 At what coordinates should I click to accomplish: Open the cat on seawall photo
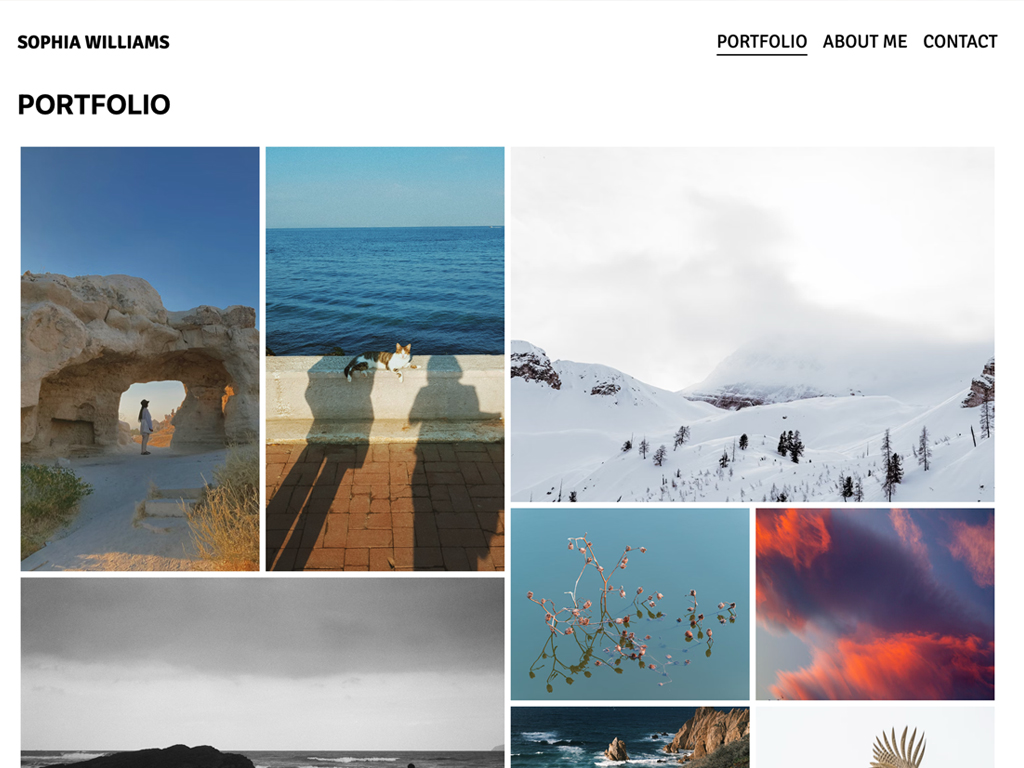pyautogui.click(x=385, y=359)
